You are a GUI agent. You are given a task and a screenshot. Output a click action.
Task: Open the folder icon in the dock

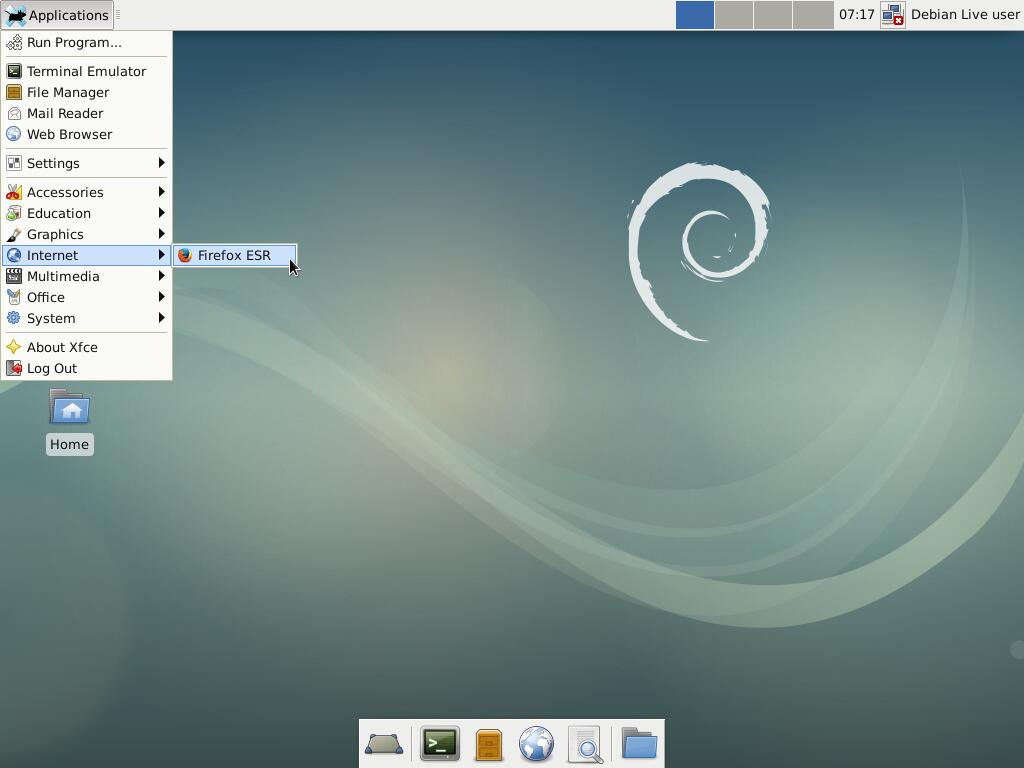639,744
